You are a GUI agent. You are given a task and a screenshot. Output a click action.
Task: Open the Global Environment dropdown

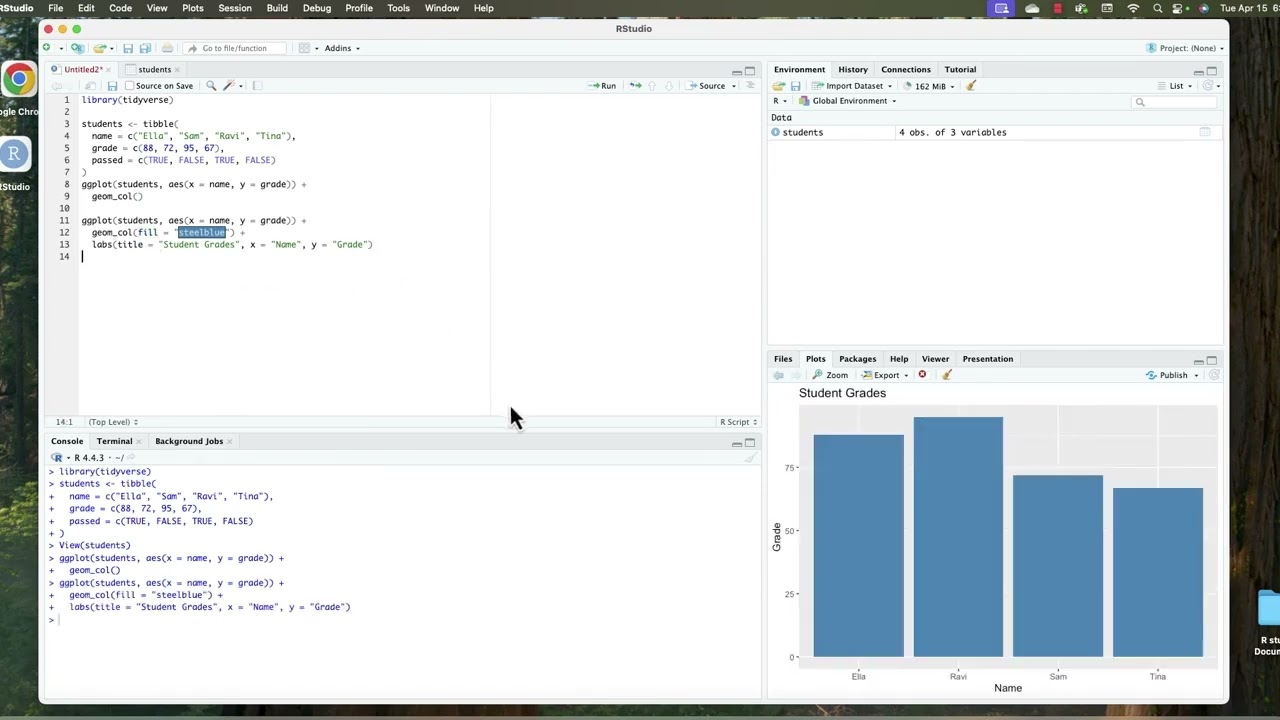tap(848, 101)
